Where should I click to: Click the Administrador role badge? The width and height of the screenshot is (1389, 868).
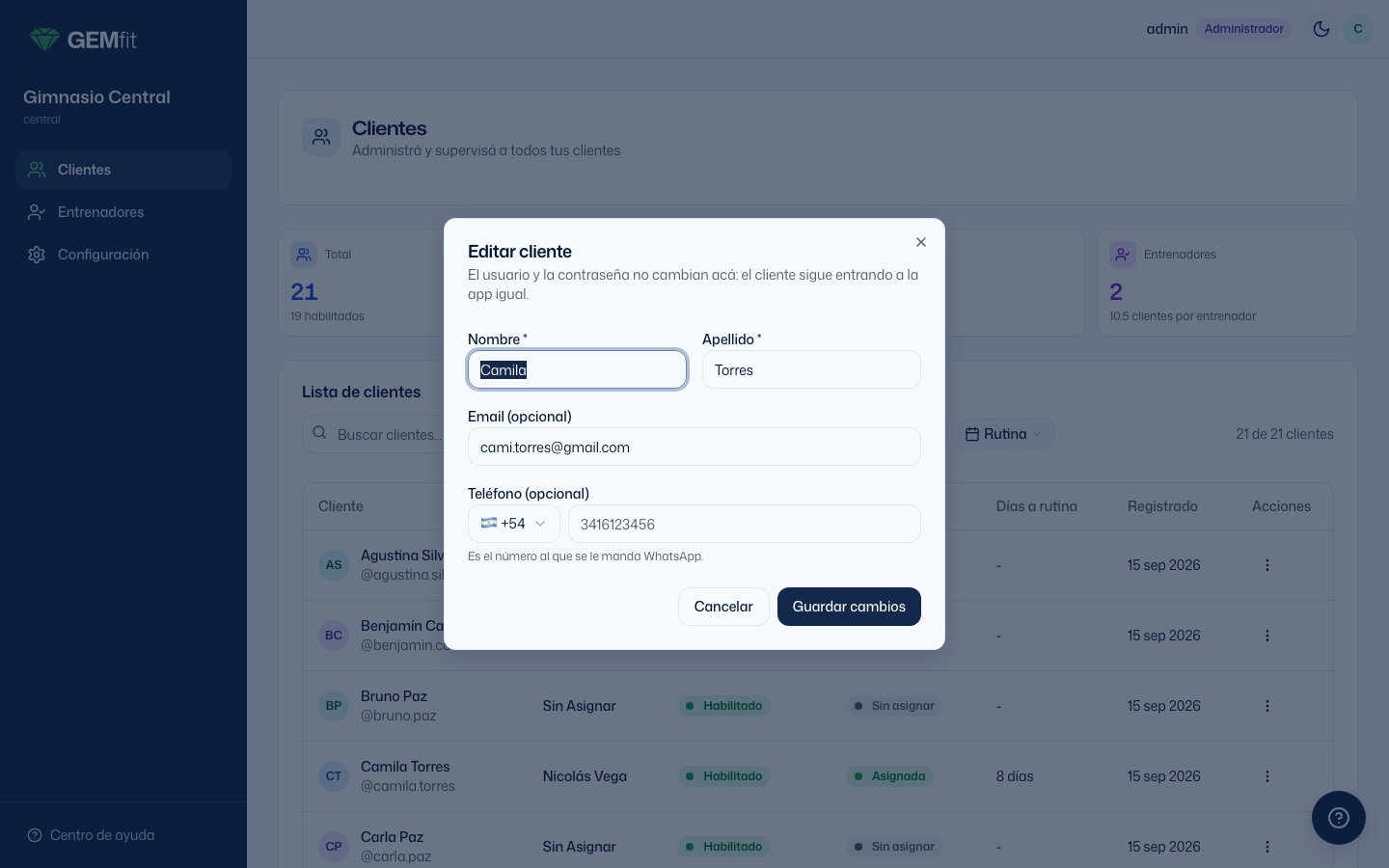1244,29
